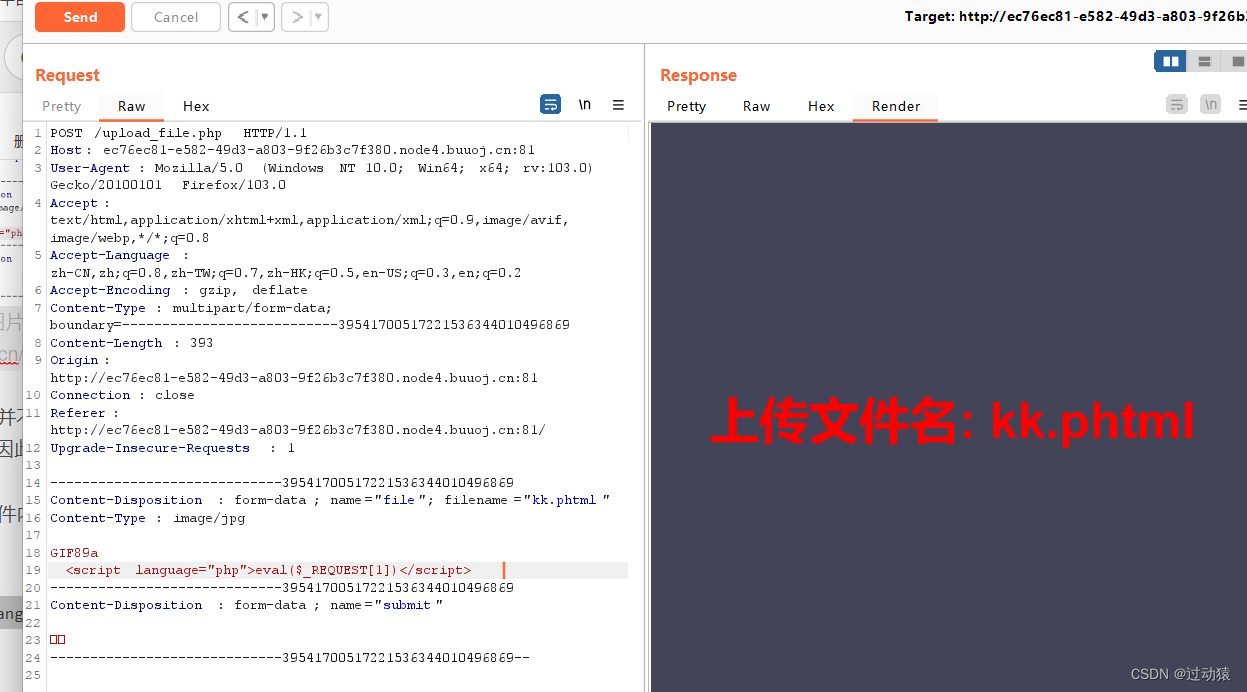Toggle word wrap icon in Request panel

[x=550, y=104]
